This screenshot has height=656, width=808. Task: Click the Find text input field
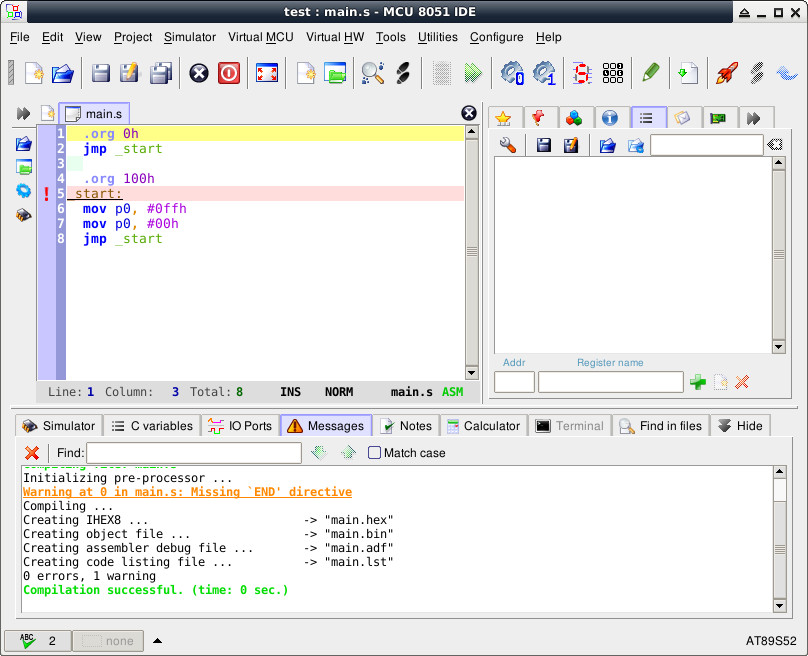point(193,453)
